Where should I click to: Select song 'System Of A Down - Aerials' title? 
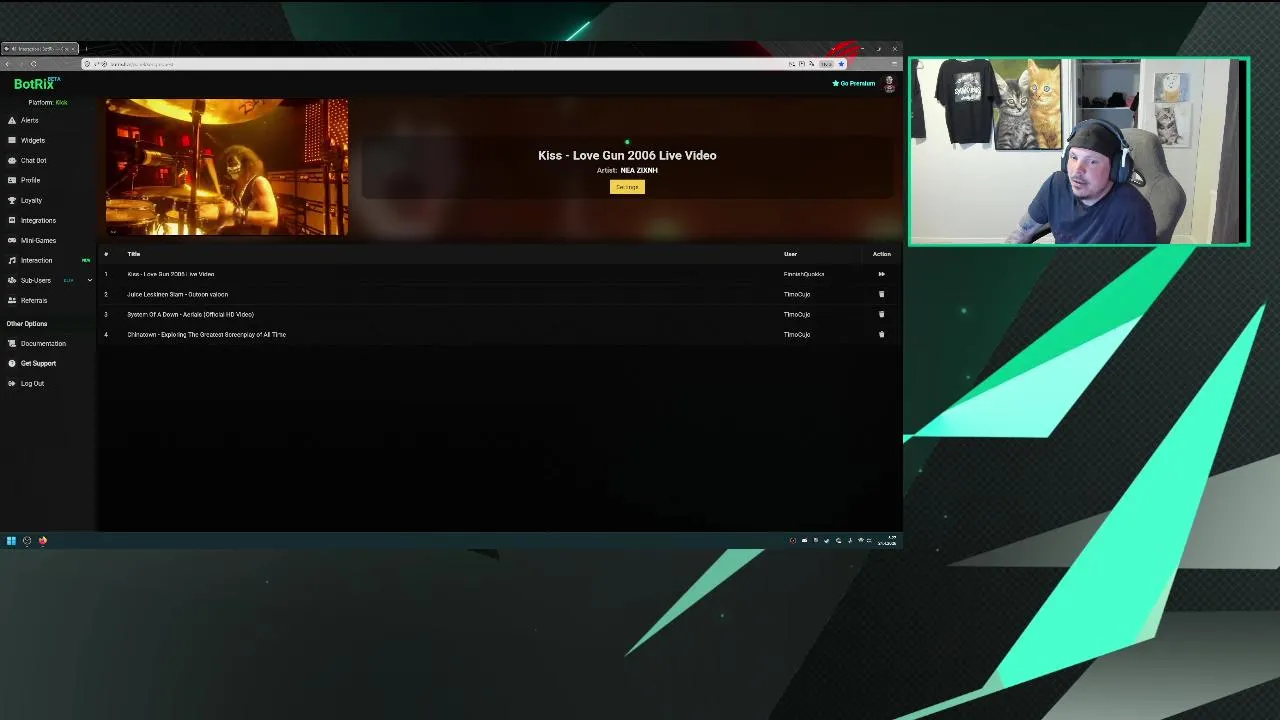[190, 314]
